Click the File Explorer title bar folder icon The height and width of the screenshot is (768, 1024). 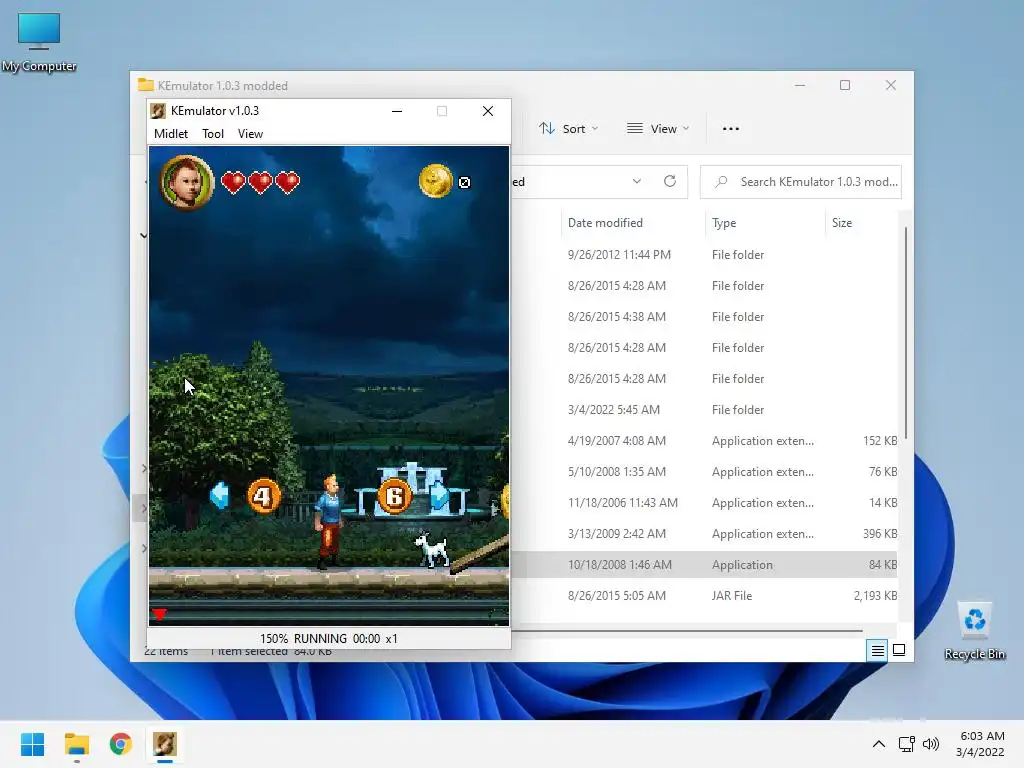point(146,85)
